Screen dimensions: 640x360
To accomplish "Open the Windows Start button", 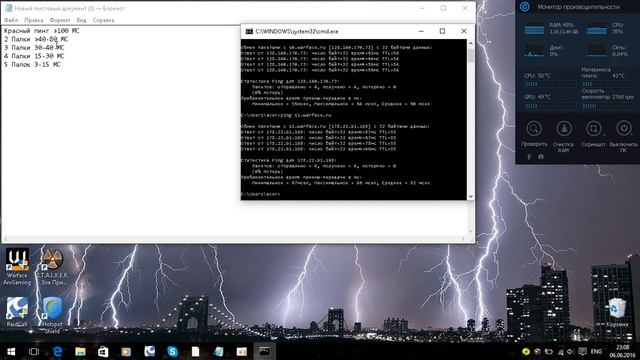I will 11,351.
